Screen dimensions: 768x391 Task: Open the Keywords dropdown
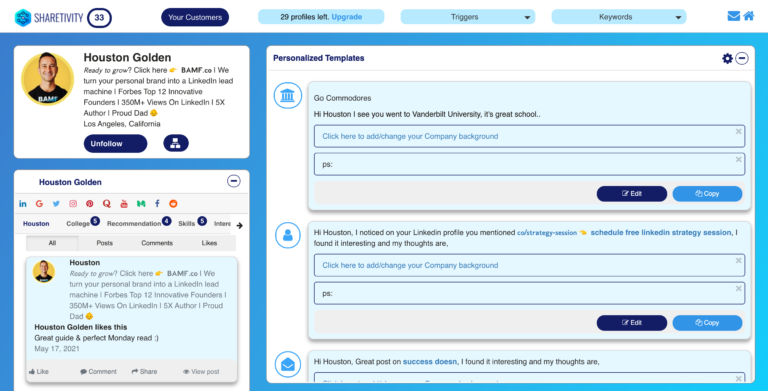pos(619,17)
